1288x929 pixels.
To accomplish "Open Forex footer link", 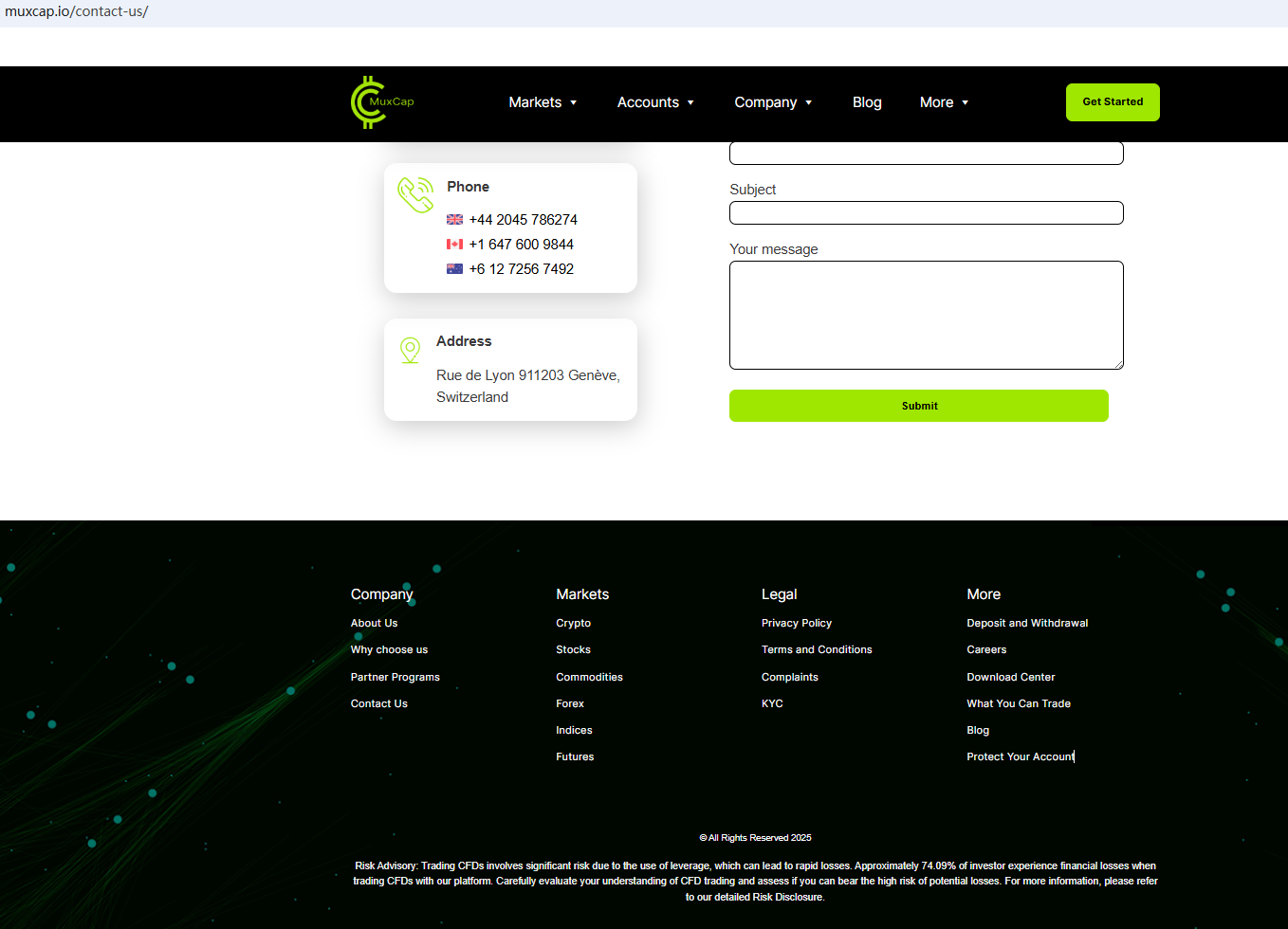I will pos(570,703).
